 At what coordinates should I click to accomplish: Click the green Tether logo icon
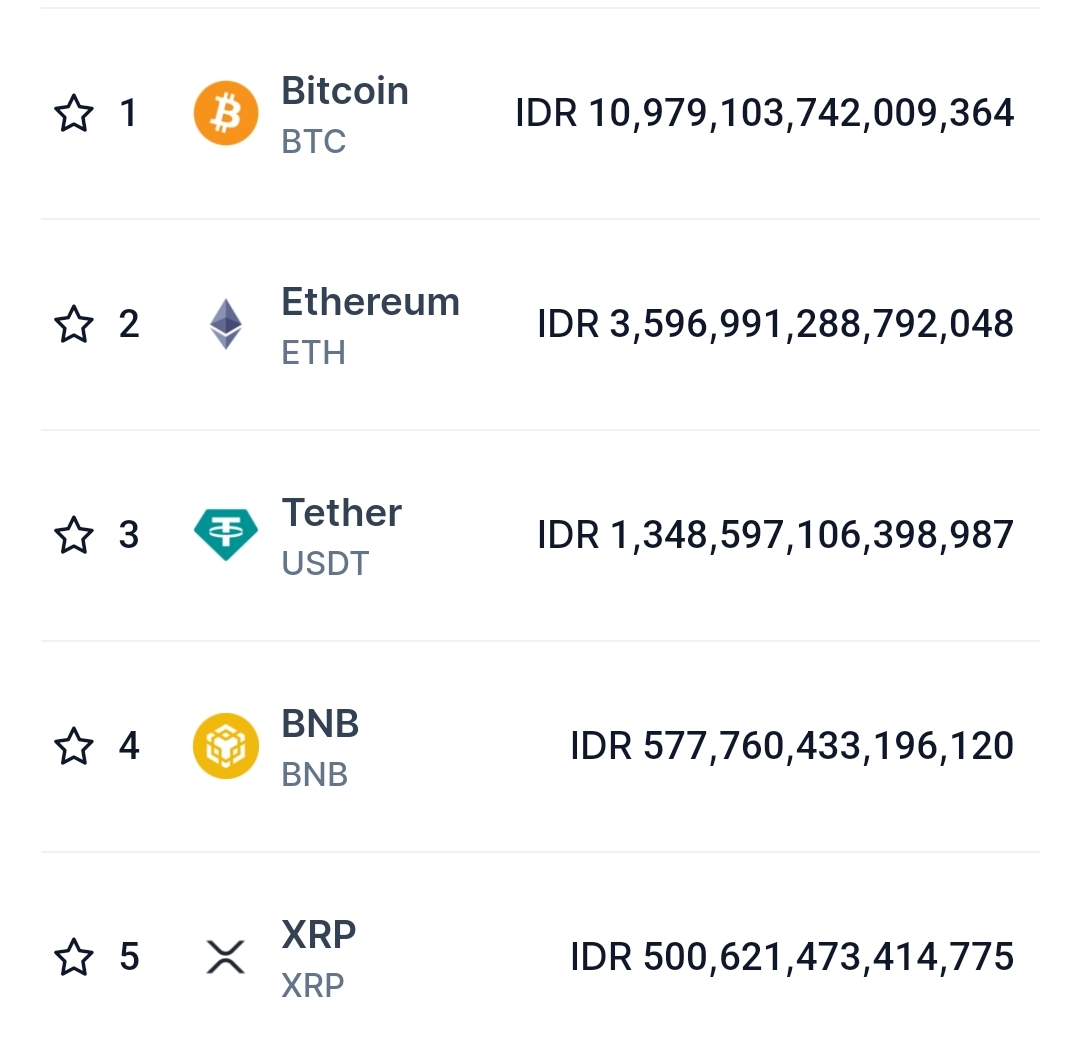(225, 535)
